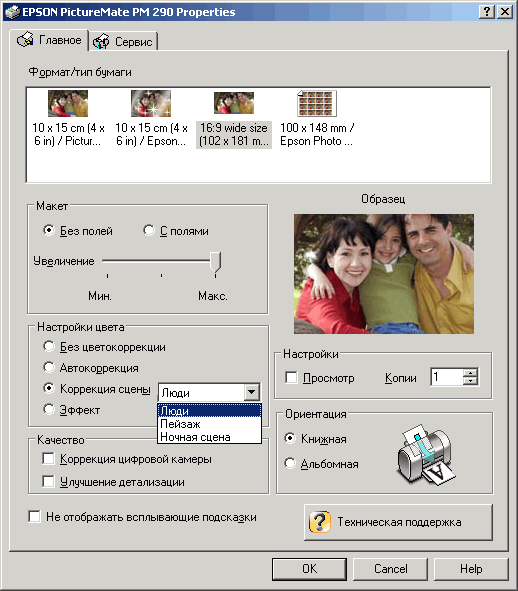Select the С полями radio button
Viewport: 518px width, 591px height.
149,230
